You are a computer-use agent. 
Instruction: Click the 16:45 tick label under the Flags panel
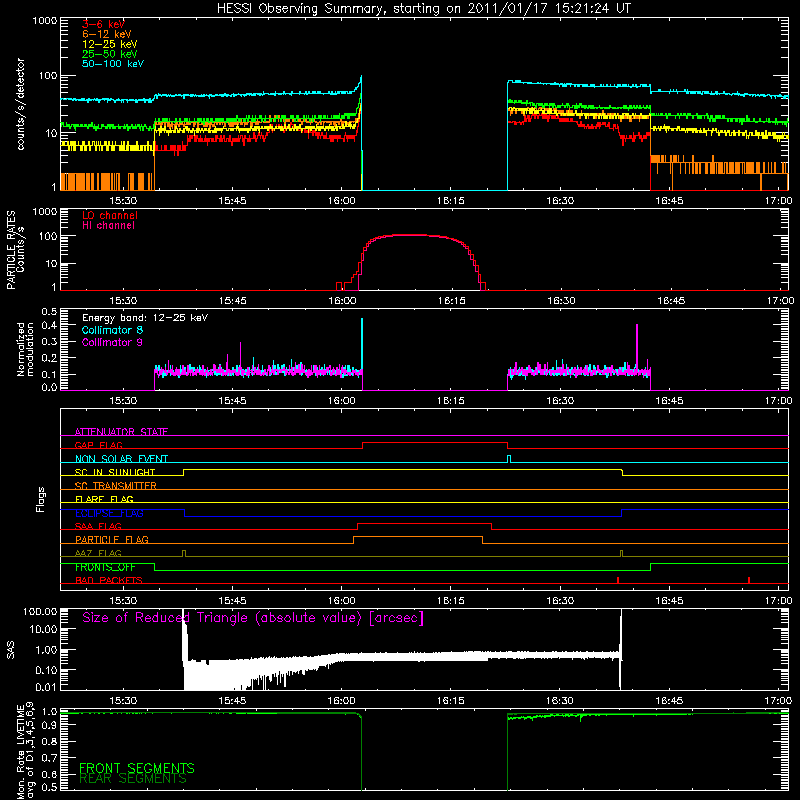pos(669,601)
